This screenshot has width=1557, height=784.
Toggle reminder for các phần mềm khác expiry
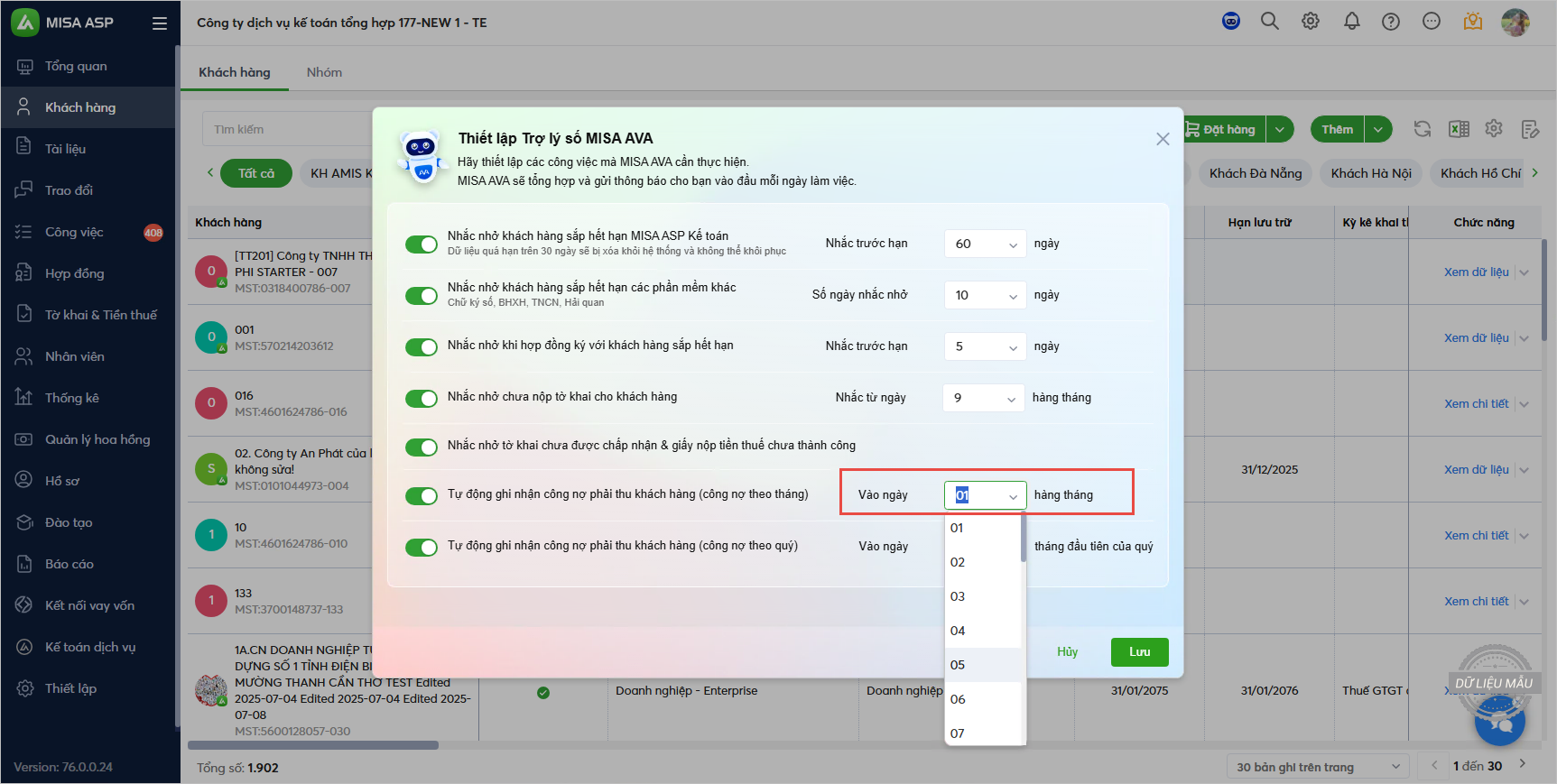[422, 296]
